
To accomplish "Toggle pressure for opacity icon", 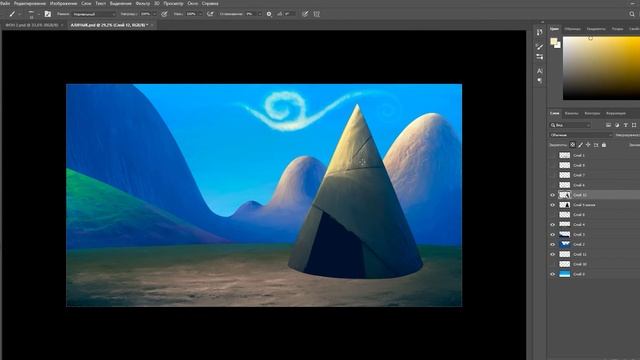I will (164, 14).
